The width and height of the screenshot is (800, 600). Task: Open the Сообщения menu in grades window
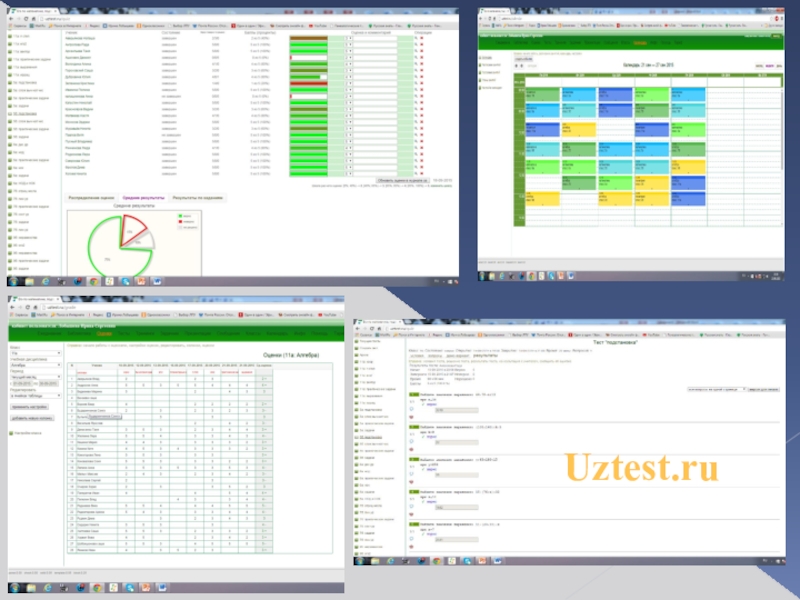click(228, 334)
